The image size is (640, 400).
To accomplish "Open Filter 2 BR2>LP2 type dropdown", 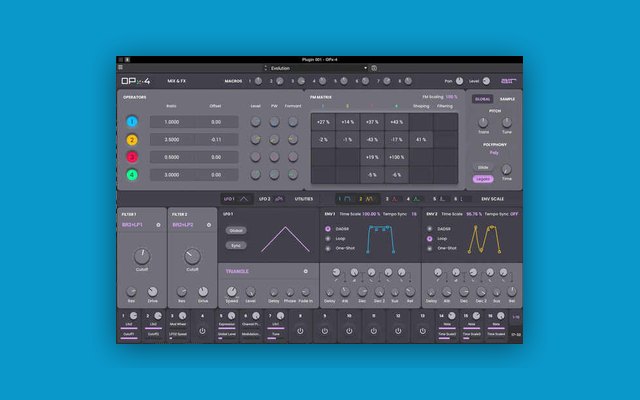I will pyautogui.click(x=182, y=225).
